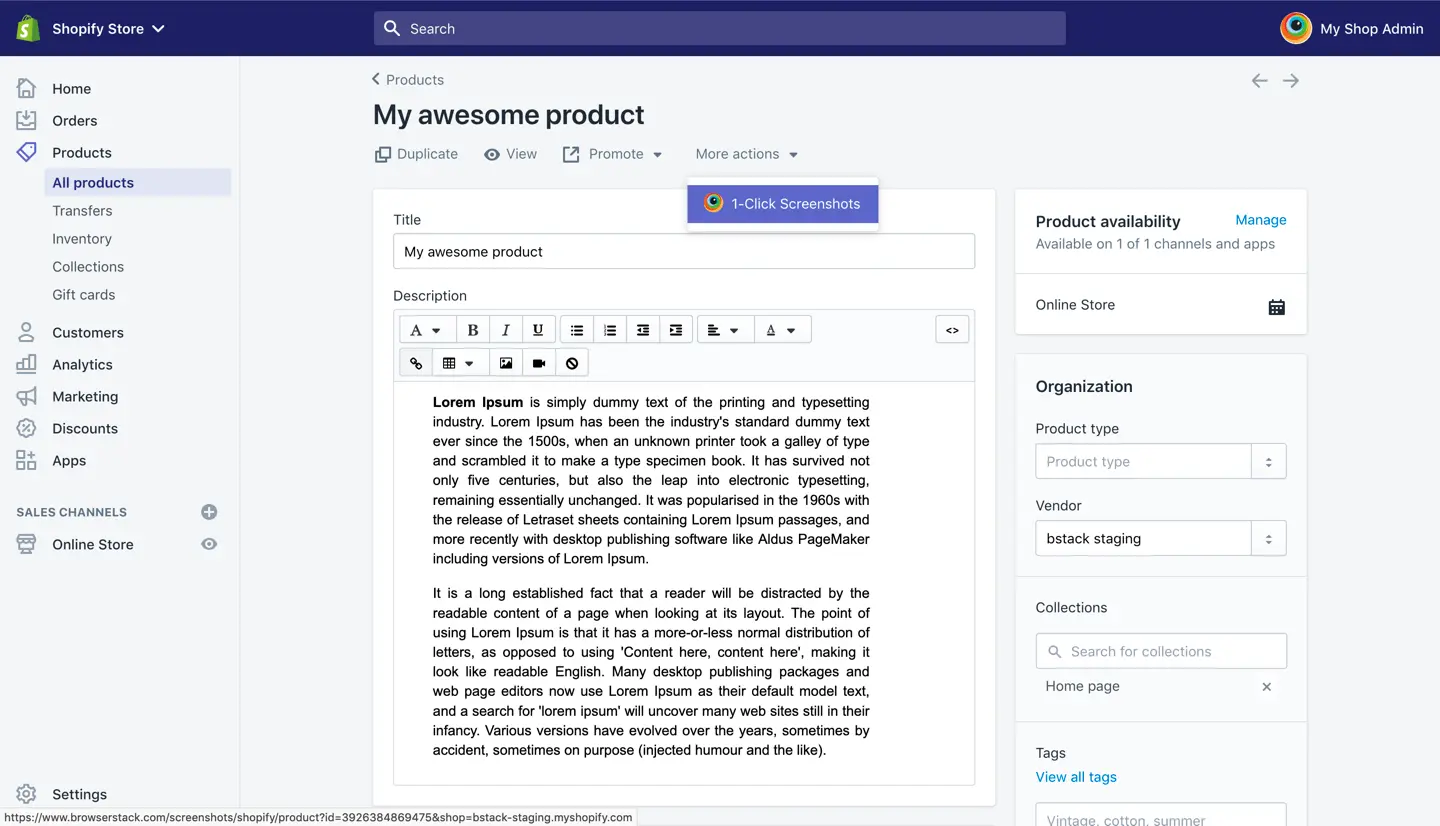The height and width of the screenshot is (826, 1440).
Task: Toggle Online Store eye icon in sidebar
Action: [209, 544]
